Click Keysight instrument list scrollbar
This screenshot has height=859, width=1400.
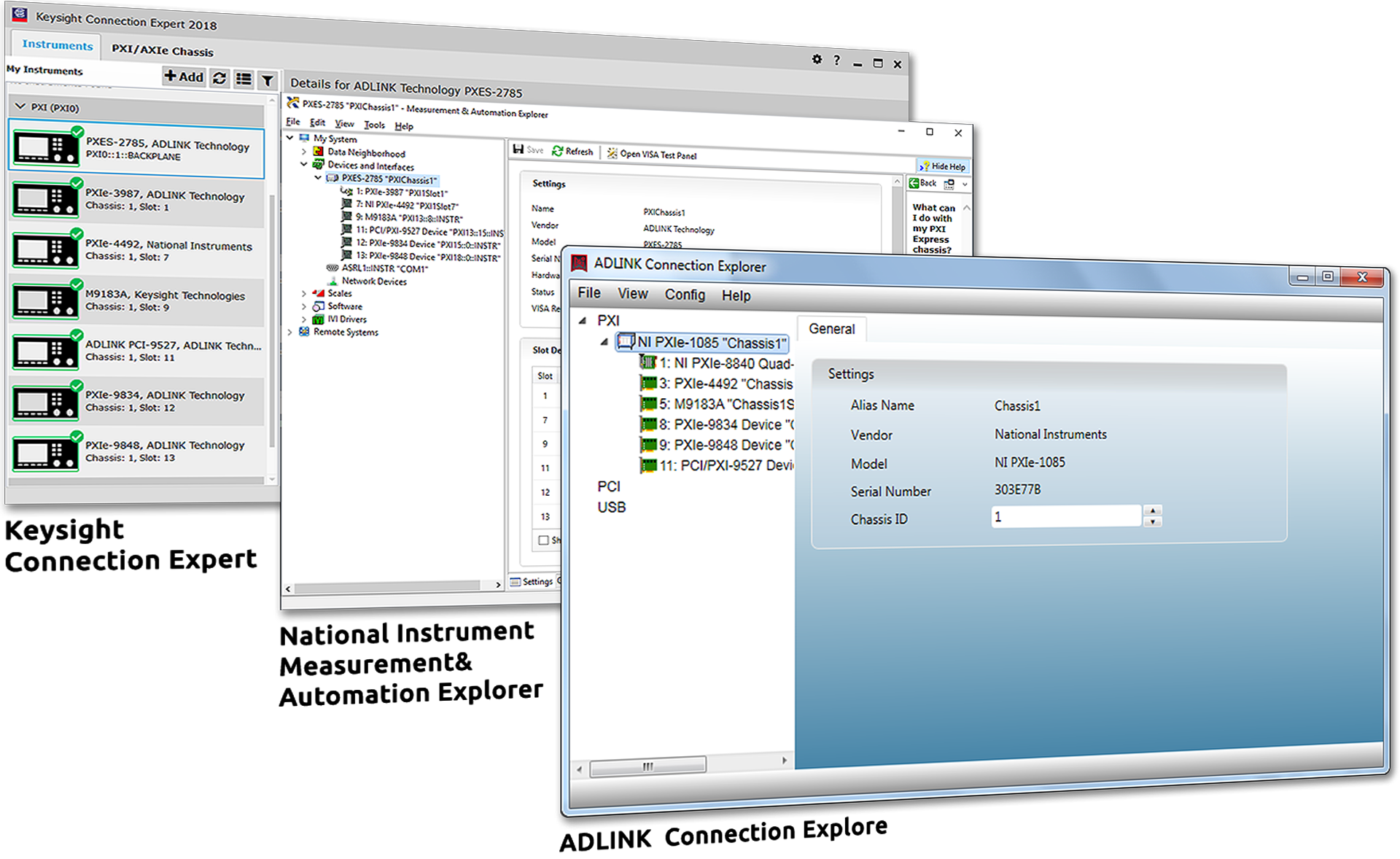click(x=272, y=321)
